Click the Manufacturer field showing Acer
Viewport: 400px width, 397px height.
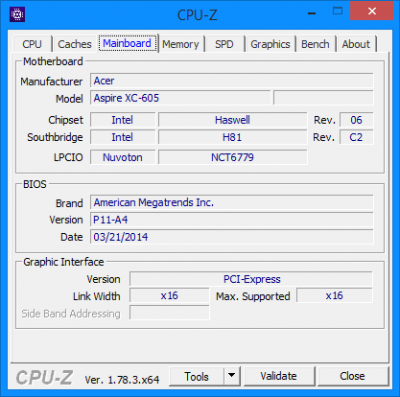232,81
